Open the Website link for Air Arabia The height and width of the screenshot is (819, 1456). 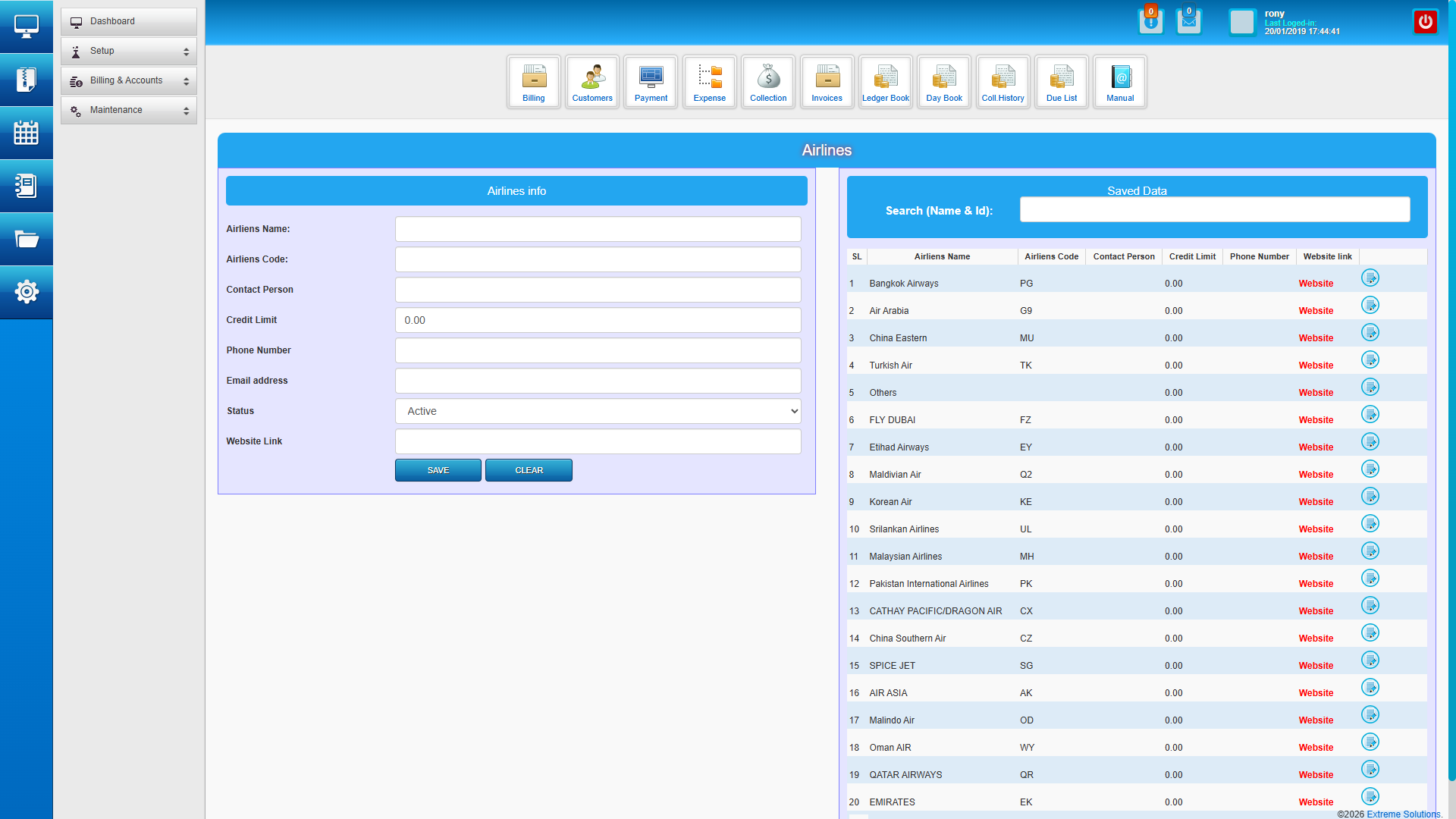[1315, 311]
